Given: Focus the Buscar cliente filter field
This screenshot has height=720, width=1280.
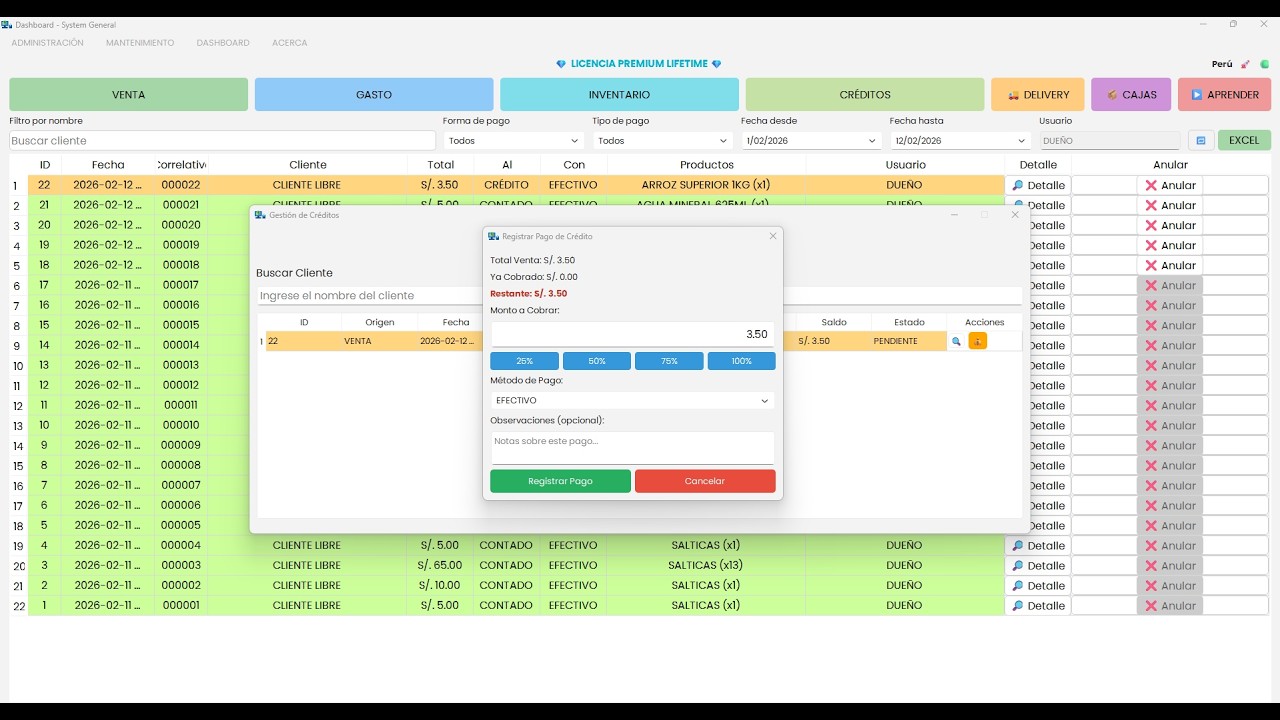Looking at the screenshot, I should pos(222,141).
